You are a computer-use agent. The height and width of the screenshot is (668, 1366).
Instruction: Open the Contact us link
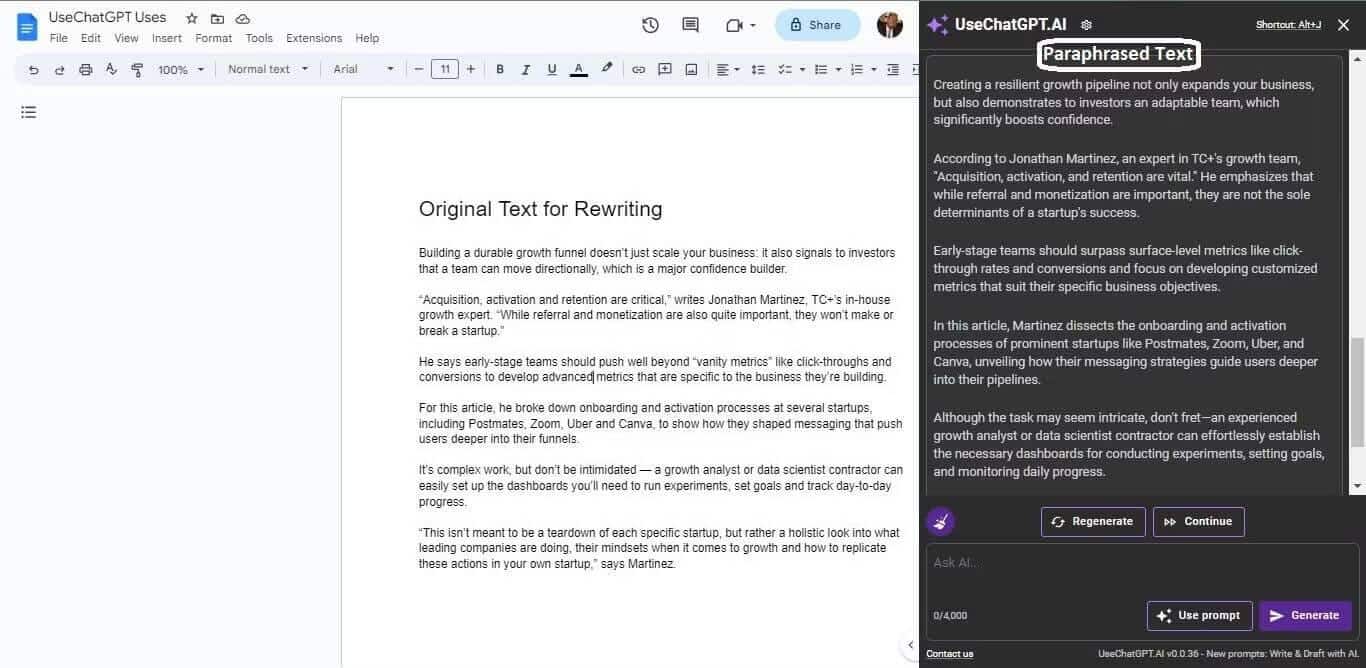pyautogui.click(x=949, y=654)
